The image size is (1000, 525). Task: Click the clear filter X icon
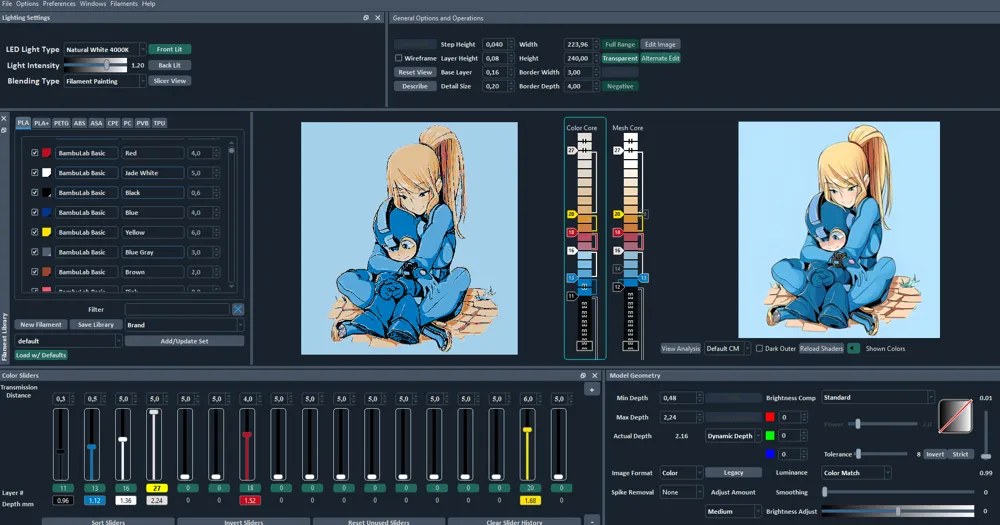238,310
